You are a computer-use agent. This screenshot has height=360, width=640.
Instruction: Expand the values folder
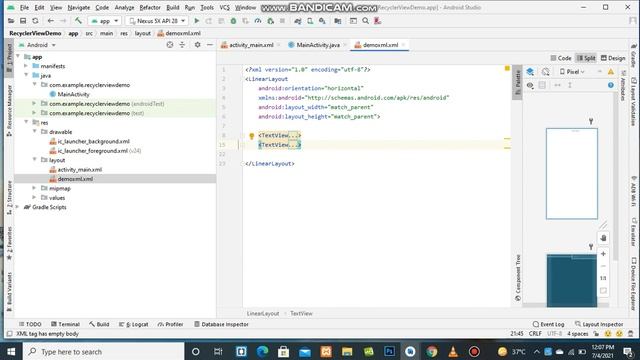[x=35, y=198]
